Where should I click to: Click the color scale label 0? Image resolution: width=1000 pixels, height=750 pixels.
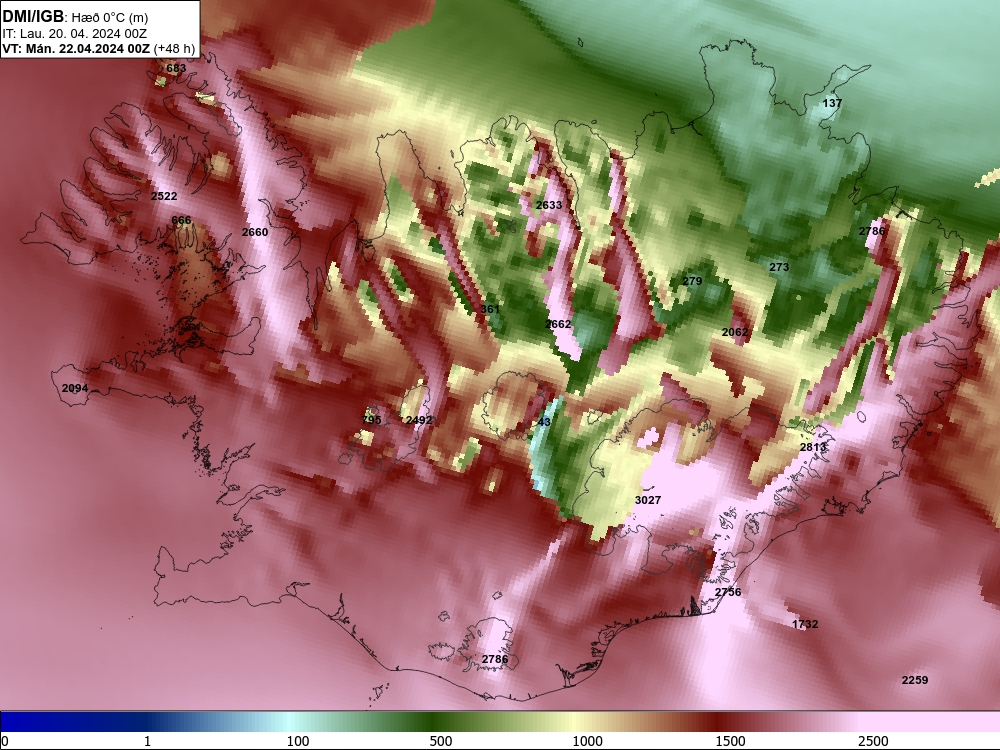coord(5,741)
